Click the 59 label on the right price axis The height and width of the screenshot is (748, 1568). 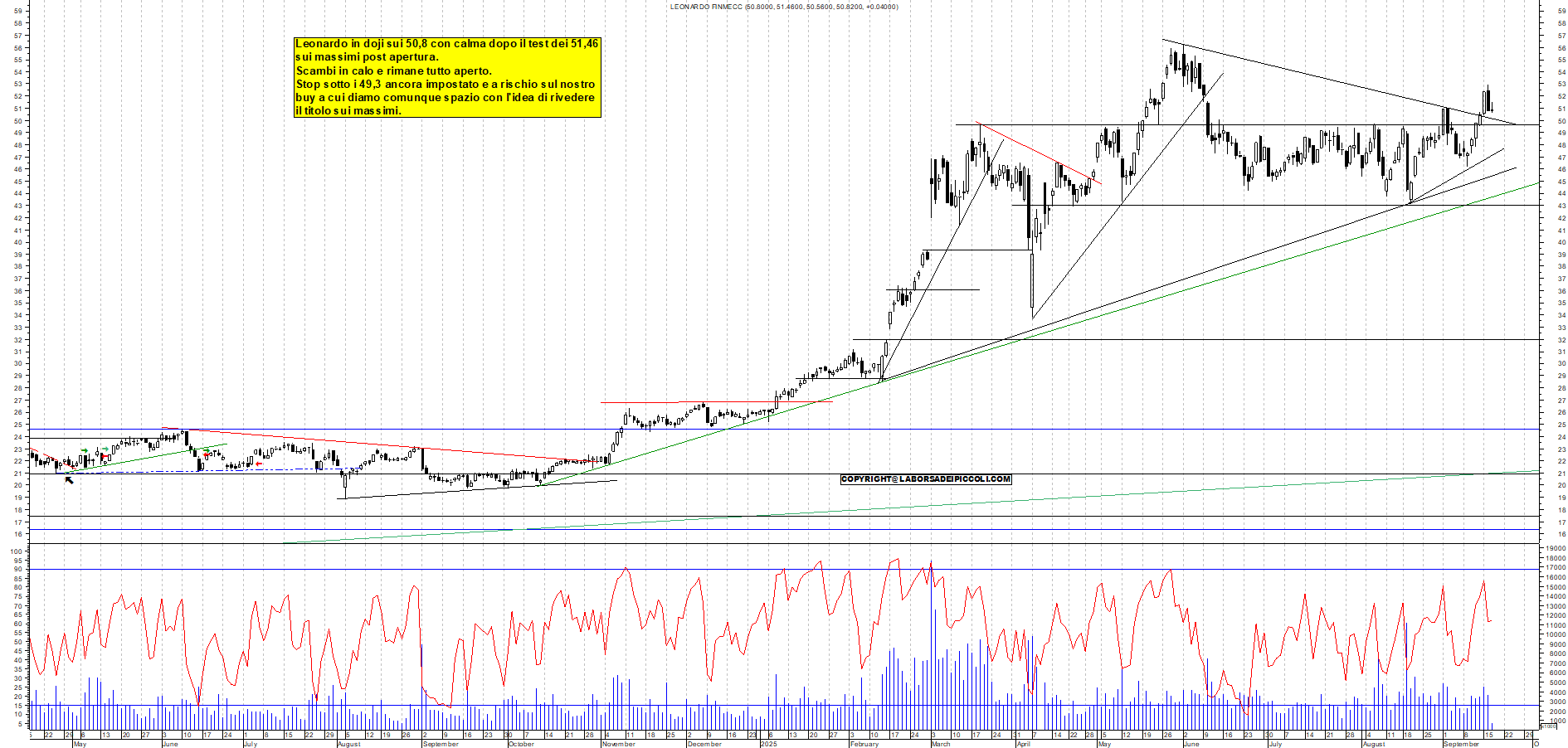(x=1561, y=12)
